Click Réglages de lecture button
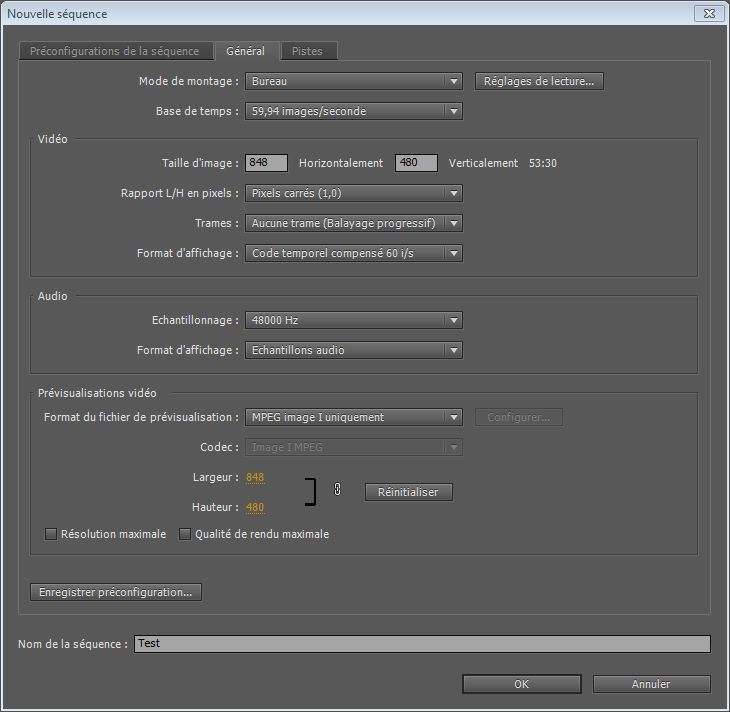 coord(539,81)
